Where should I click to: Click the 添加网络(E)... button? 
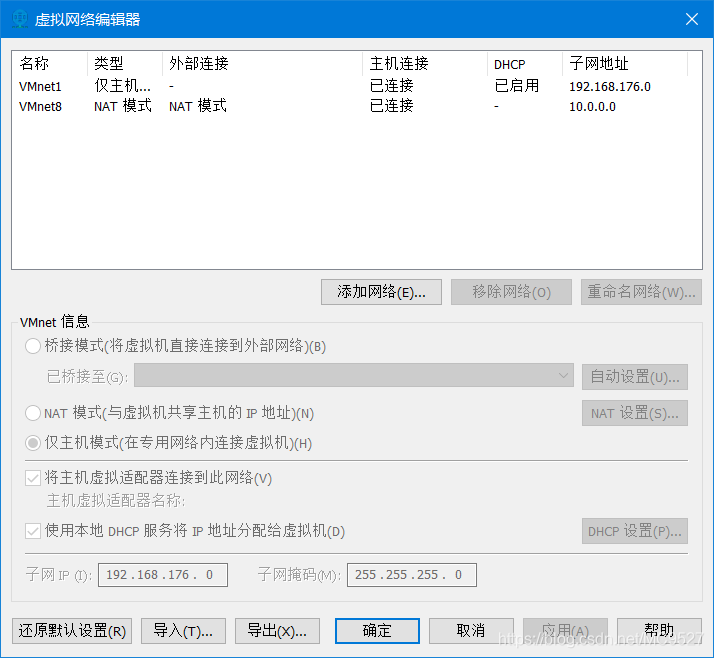click(381, 292)
